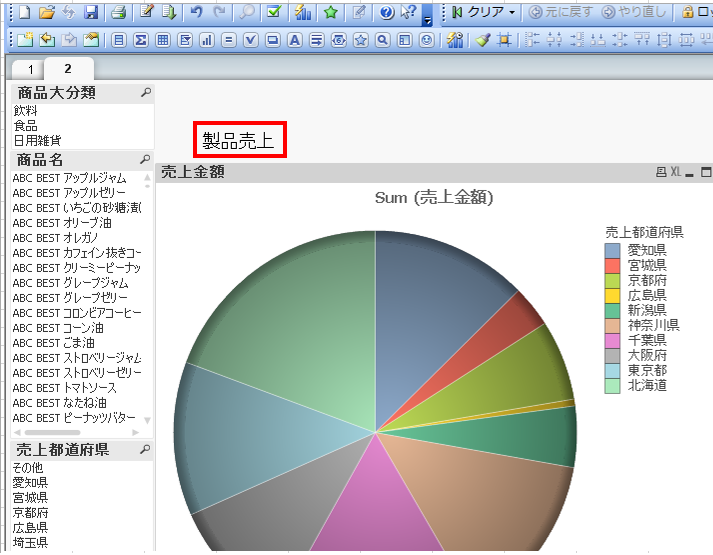Activate What's This help cursor icon
Image resolution: width=713 pixels, height=555 pixels.
pos(408,12)
